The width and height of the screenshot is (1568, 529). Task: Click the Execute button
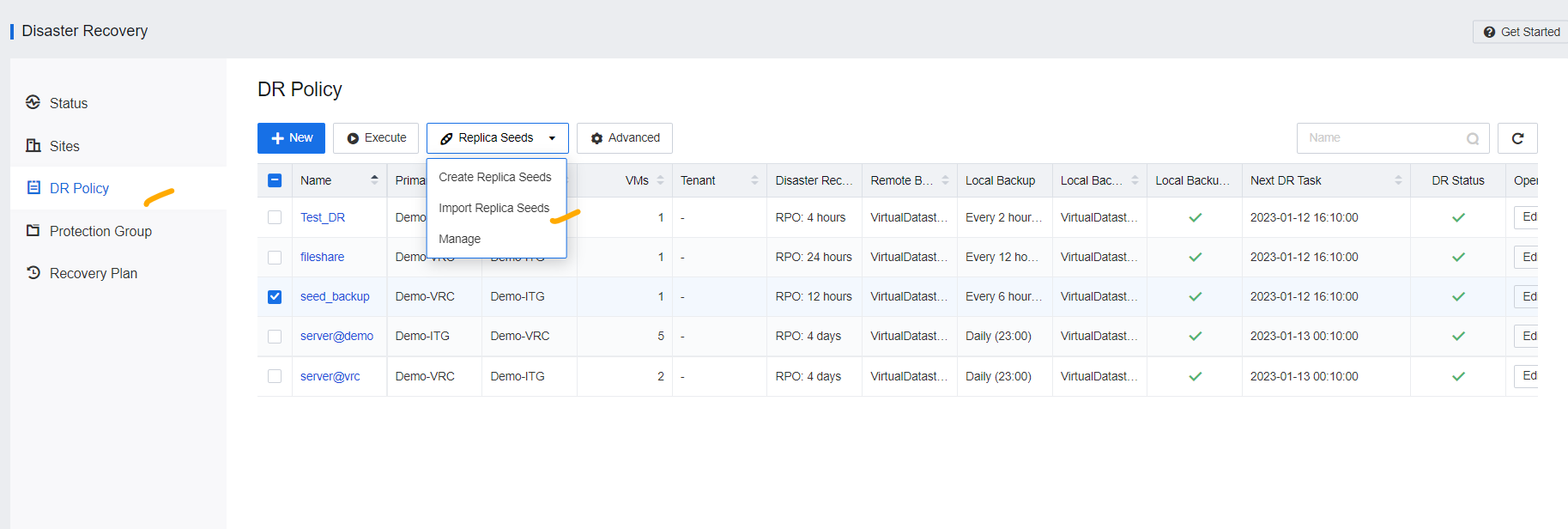pyautogui.click(x=376, y=138)
